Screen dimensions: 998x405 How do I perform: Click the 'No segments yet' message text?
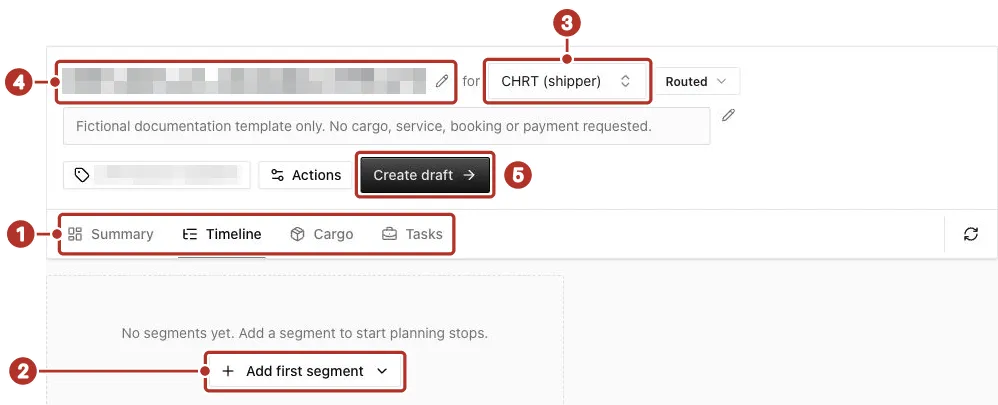pyautogui.click(x=305, y=333)
